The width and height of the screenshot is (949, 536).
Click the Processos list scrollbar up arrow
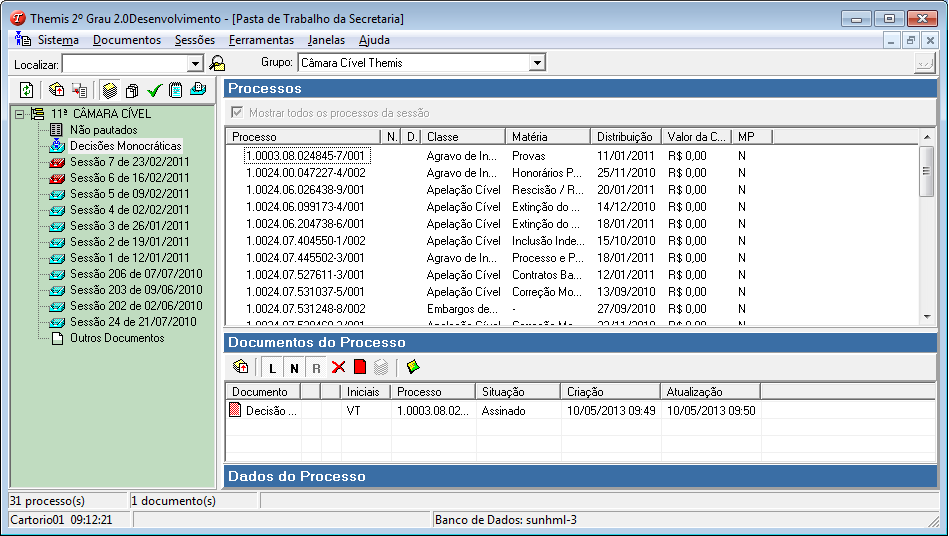click(x=927, y=137)
